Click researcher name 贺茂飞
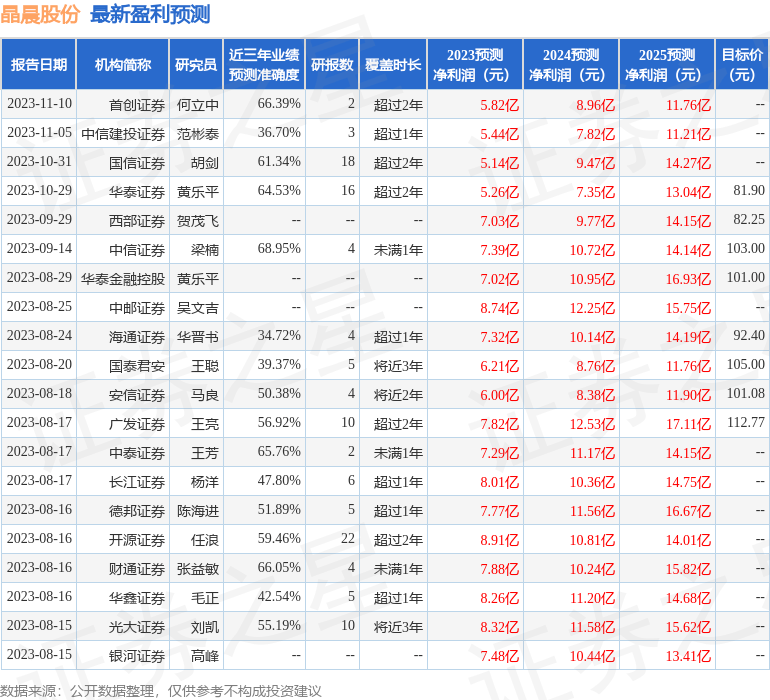Image resolution: width=770 pixels, height=700 pixels. [197, 221]
